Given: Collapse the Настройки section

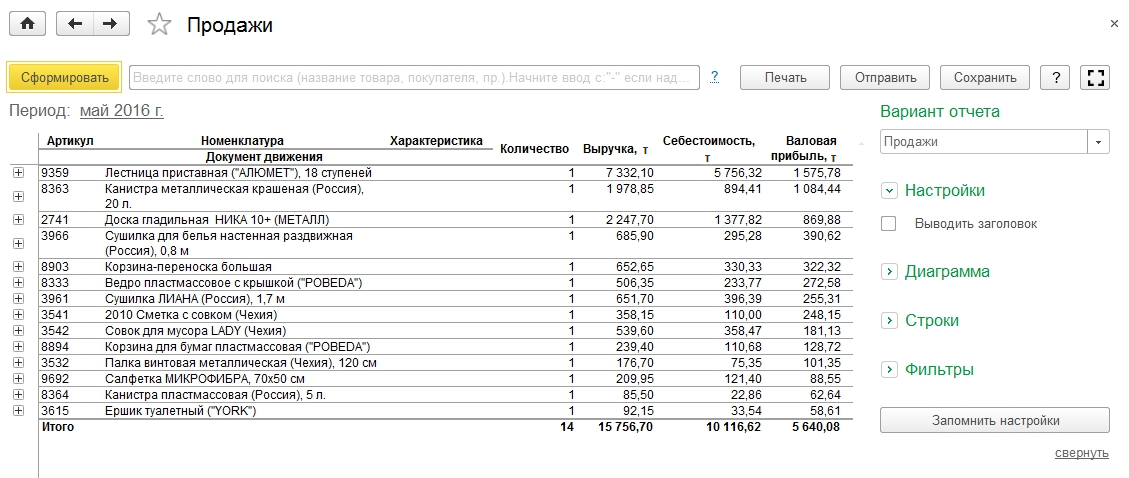Looking at the screenshot, I should coord(890,191).
